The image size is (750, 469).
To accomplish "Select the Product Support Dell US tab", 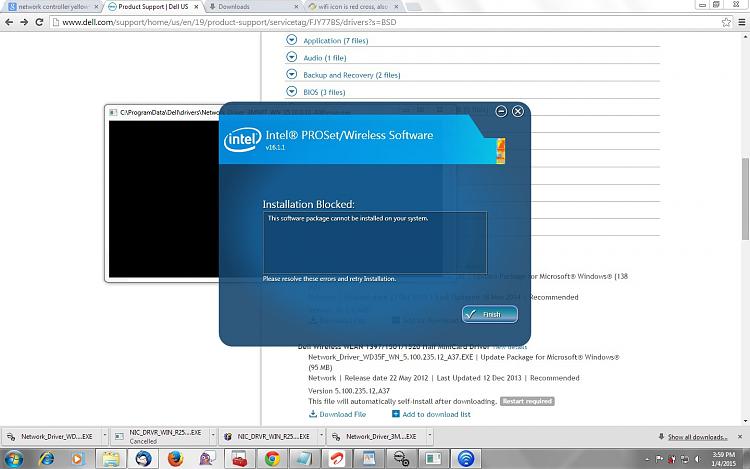I will coord(153,7).
